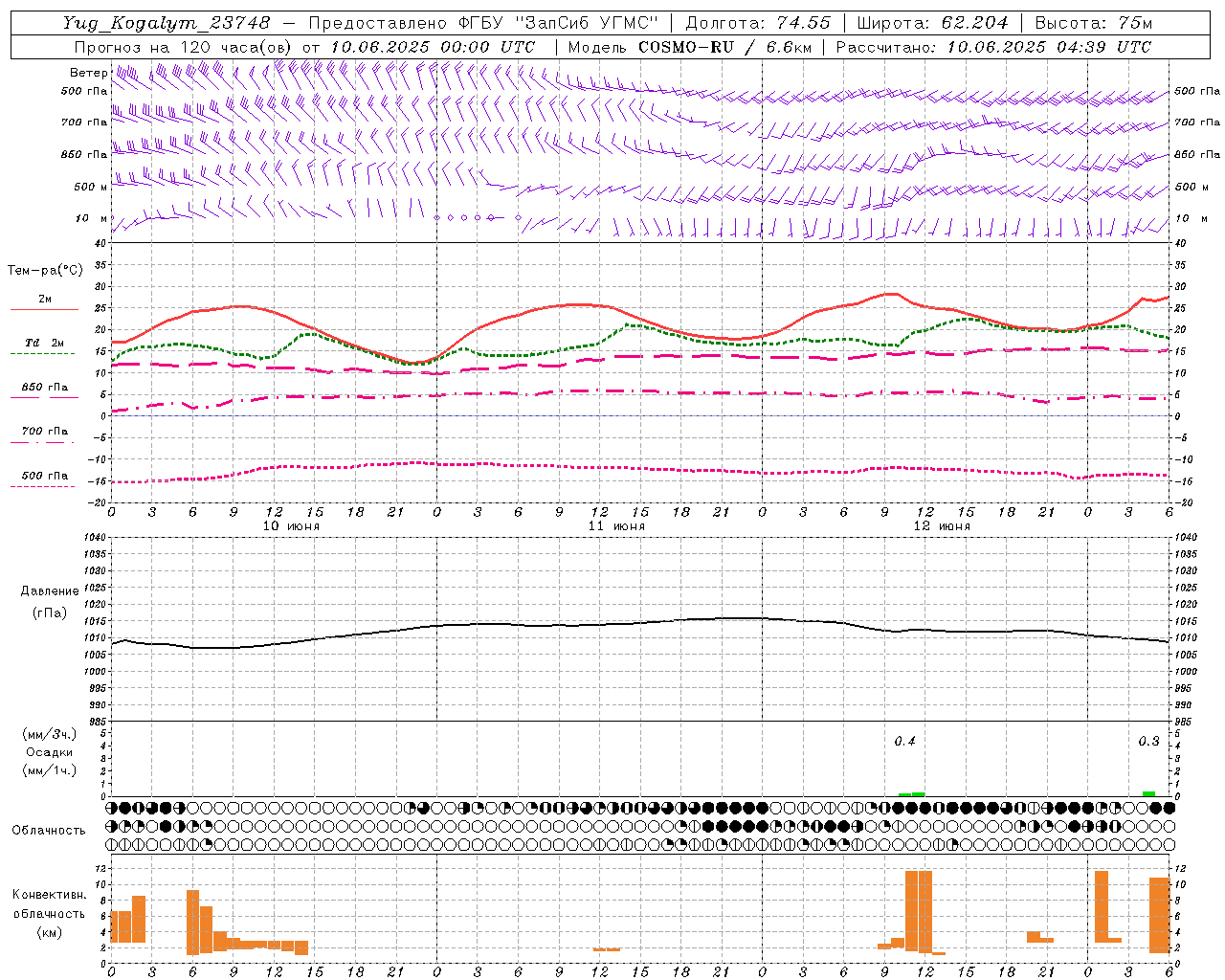Click the '(мм/3ч.)' precipitation unit label
Image resolution: width=1225 pixels, height=980 pixels.
(50, 734)
